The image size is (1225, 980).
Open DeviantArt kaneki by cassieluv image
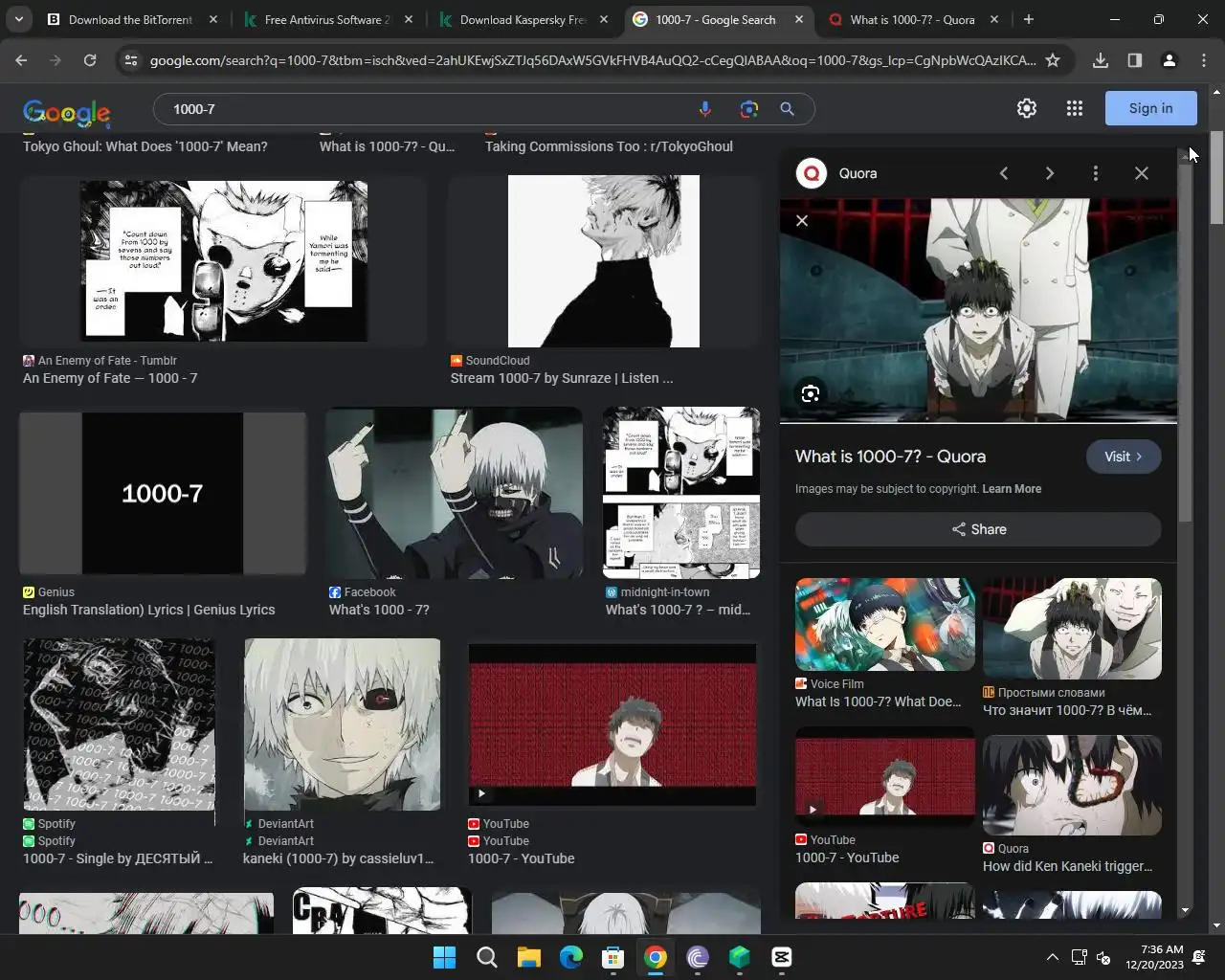[343, 724]
